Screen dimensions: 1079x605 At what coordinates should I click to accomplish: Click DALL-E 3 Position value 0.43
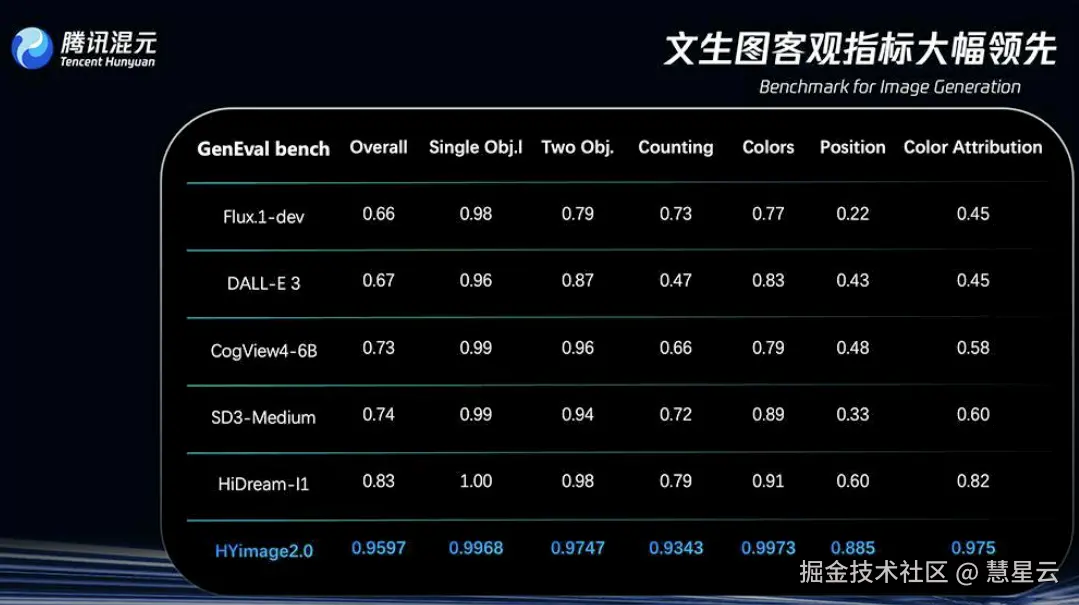853,281
